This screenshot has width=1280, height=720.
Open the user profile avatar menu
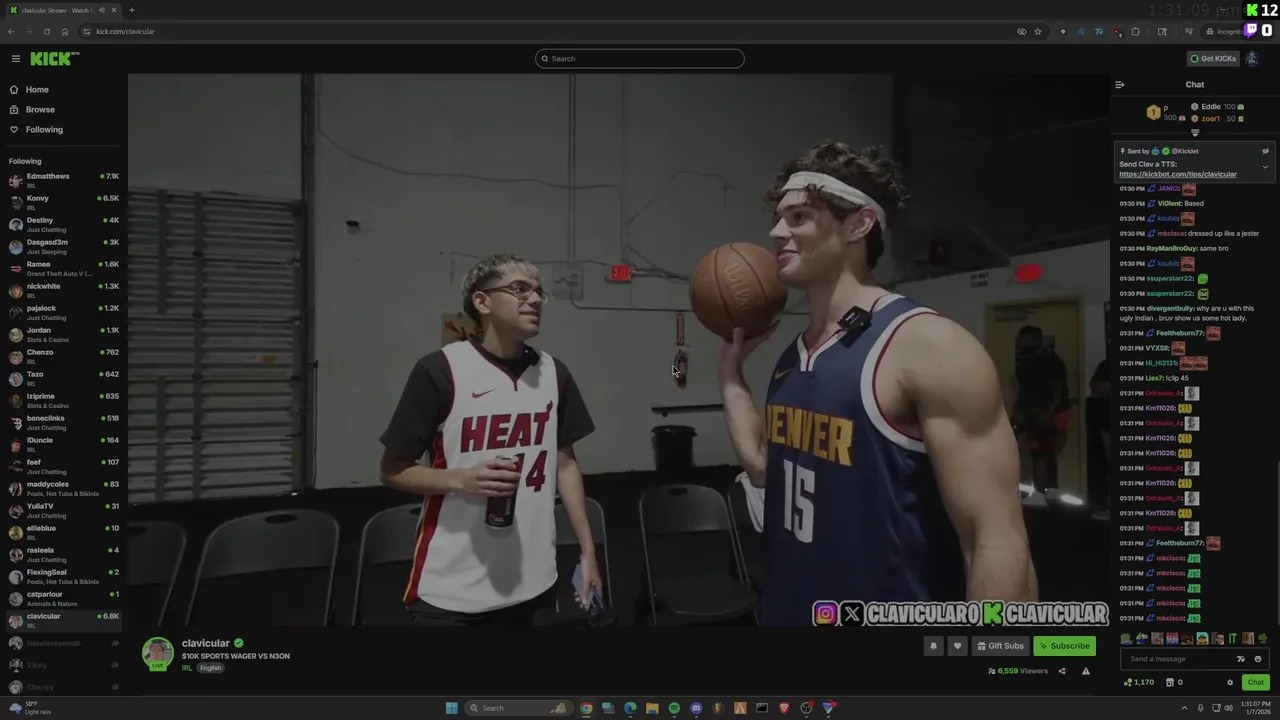point(1252,59)
